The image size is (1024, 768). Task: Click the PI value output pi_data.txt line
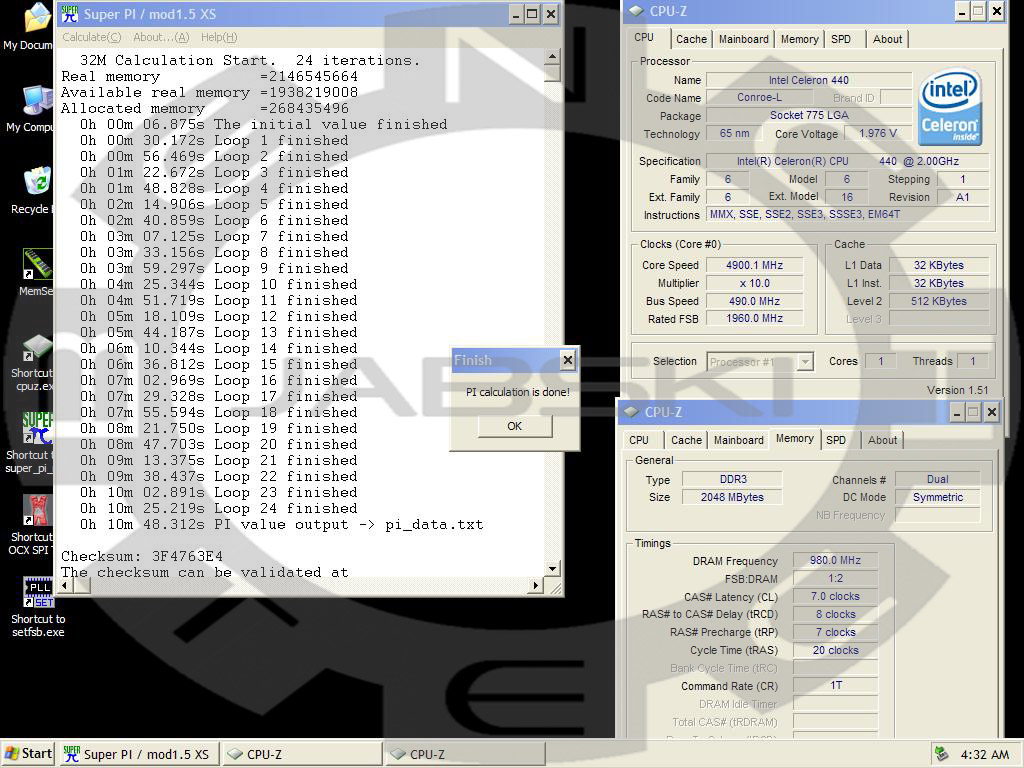coord(281,524)
